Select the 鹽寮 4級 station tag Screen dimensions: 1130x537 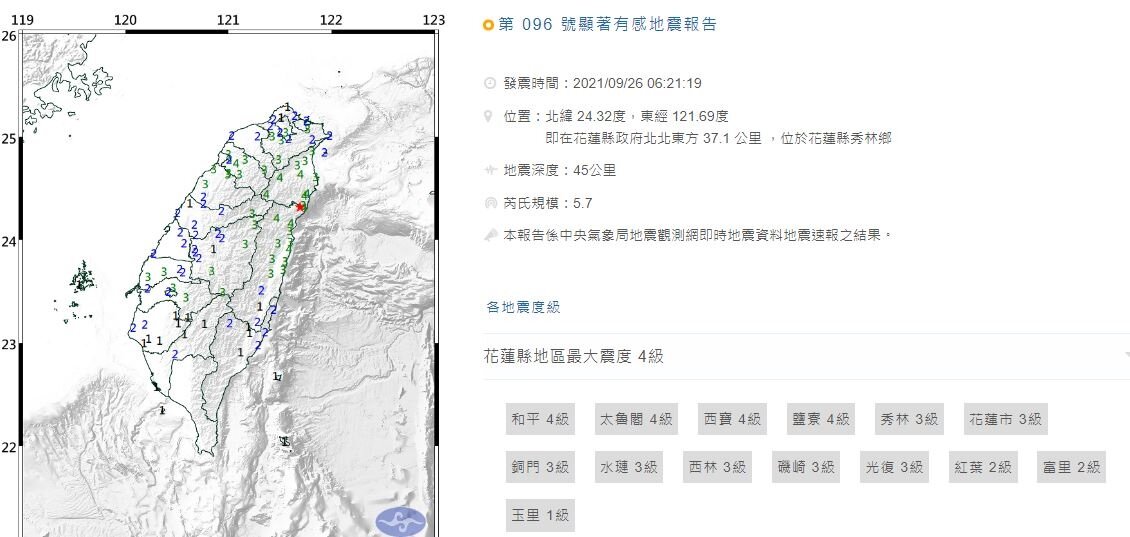(x=821, y=419)
